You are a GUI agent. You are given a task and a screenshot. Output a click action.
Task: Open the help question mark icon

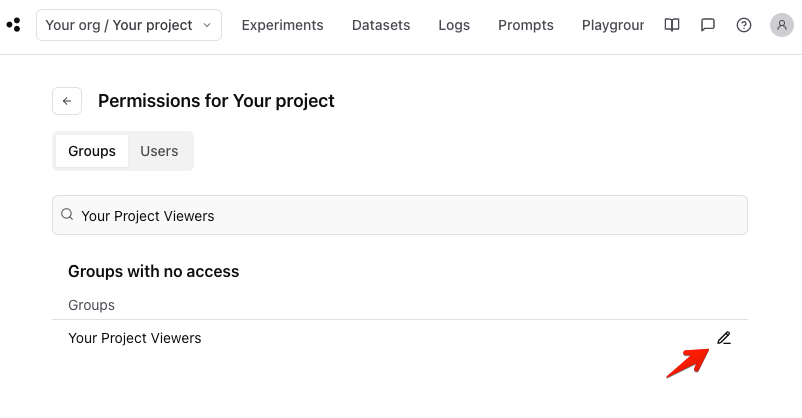744,25
